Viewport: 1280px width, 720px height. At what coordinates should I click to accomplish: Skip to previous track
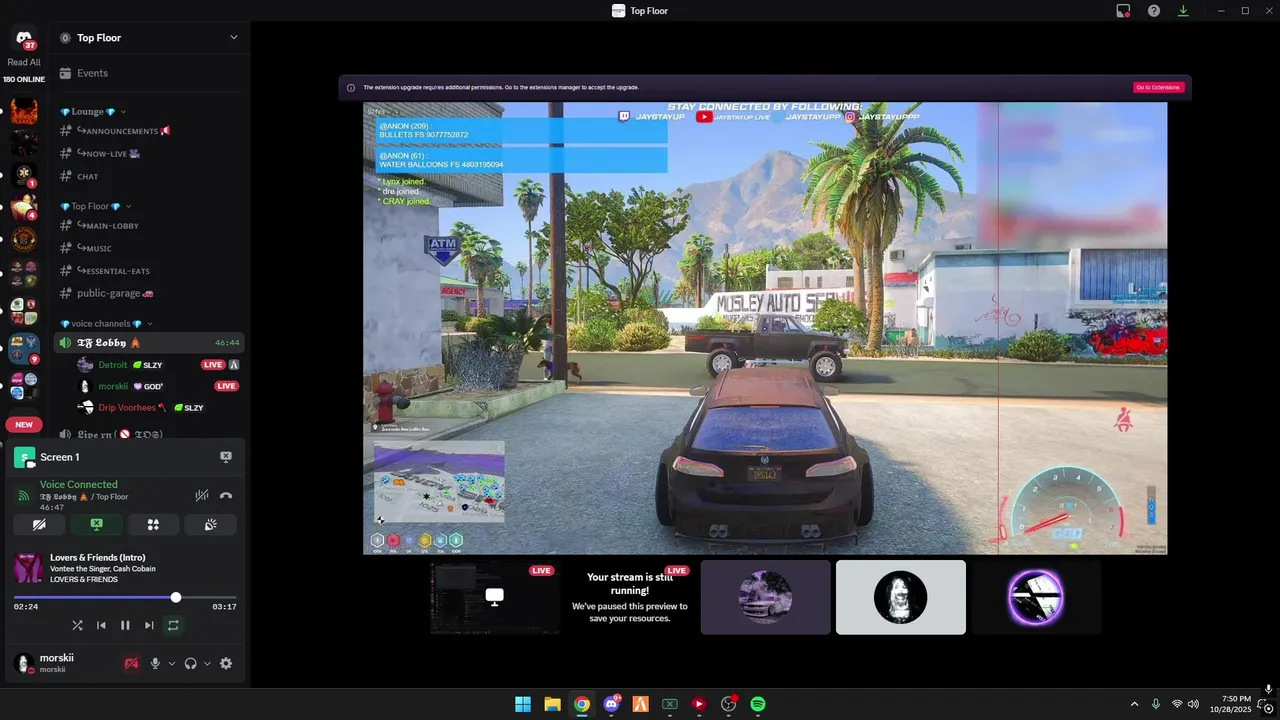[x=101, y=625]
